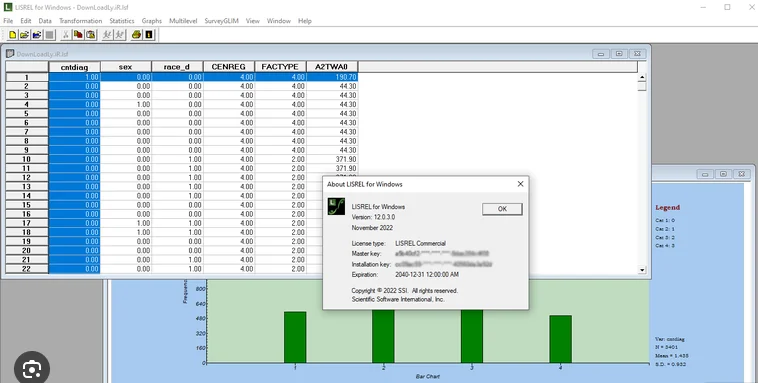Image resolution: width=758 pixels, height=383 pixels.
Task: Click the FACTYPE cell in row 10
Action: click(280, 159)
